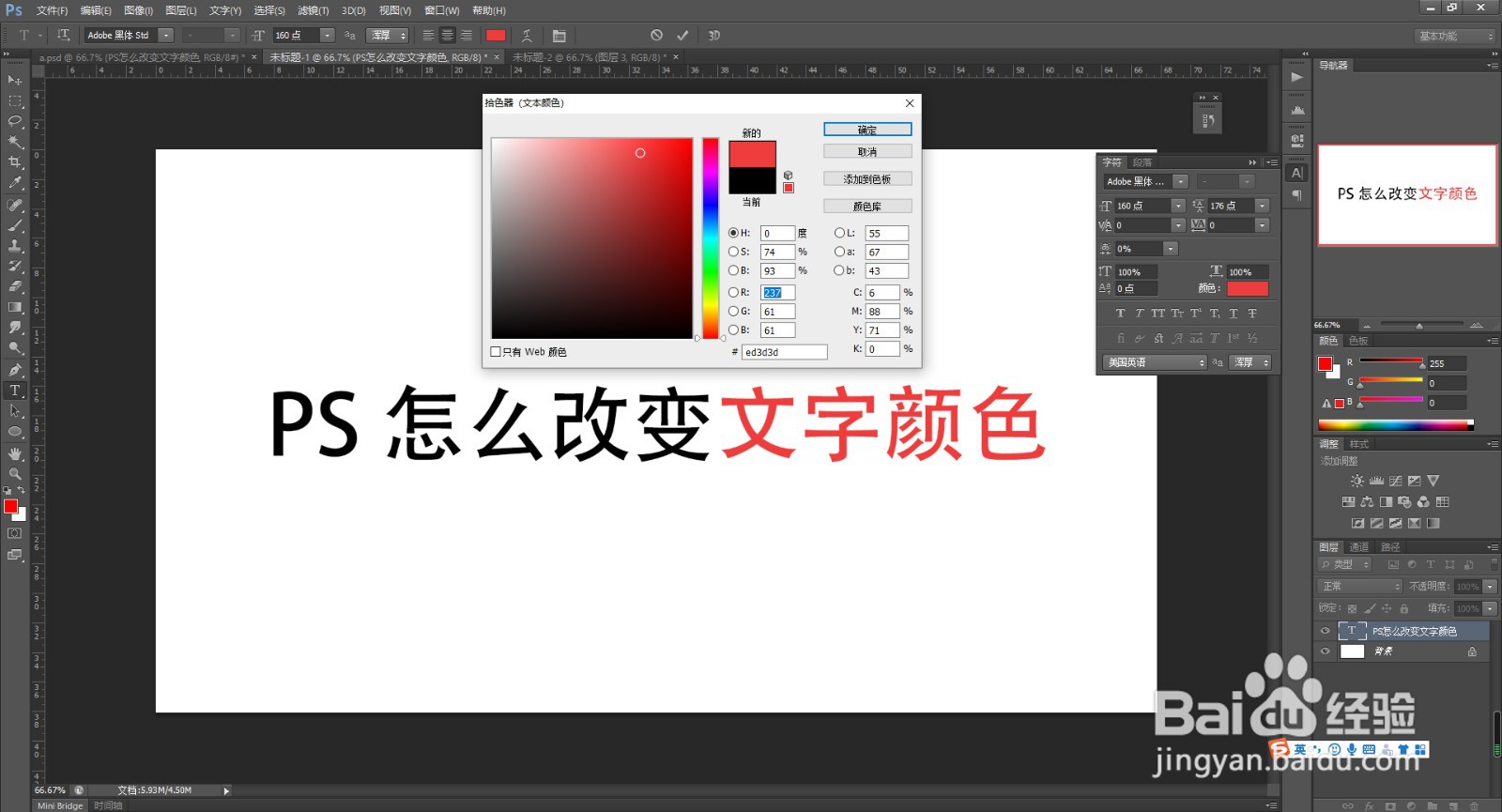Screen dimensions: 1502x812
Task: Open the 基本功能 workspace dropdown
Action: 1455,36
